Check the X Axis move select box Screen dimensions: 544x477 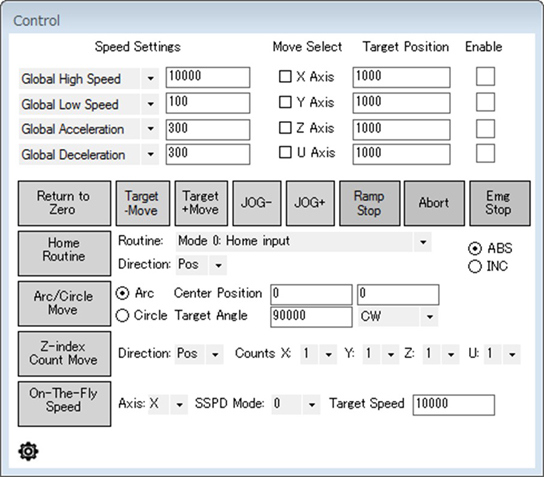(x=285, y=76)
